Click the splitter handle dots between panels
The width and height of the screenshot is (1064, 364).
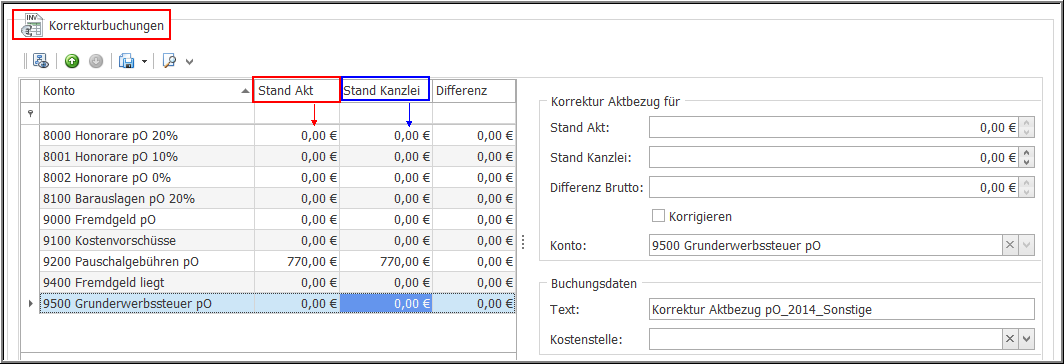(522, 242)
